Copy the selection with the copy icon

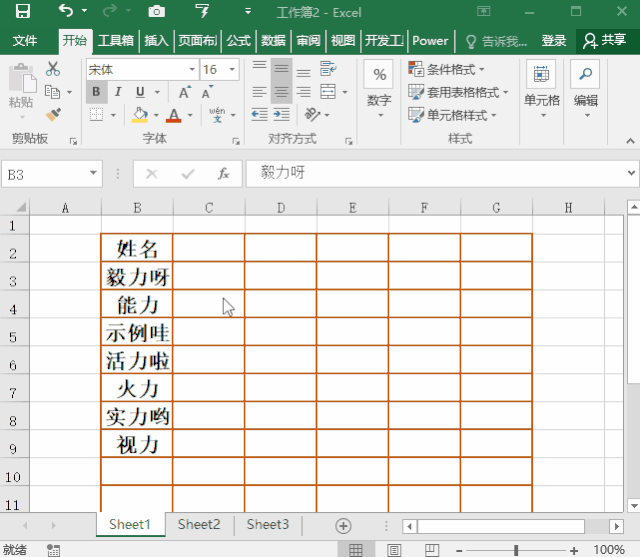52,92
